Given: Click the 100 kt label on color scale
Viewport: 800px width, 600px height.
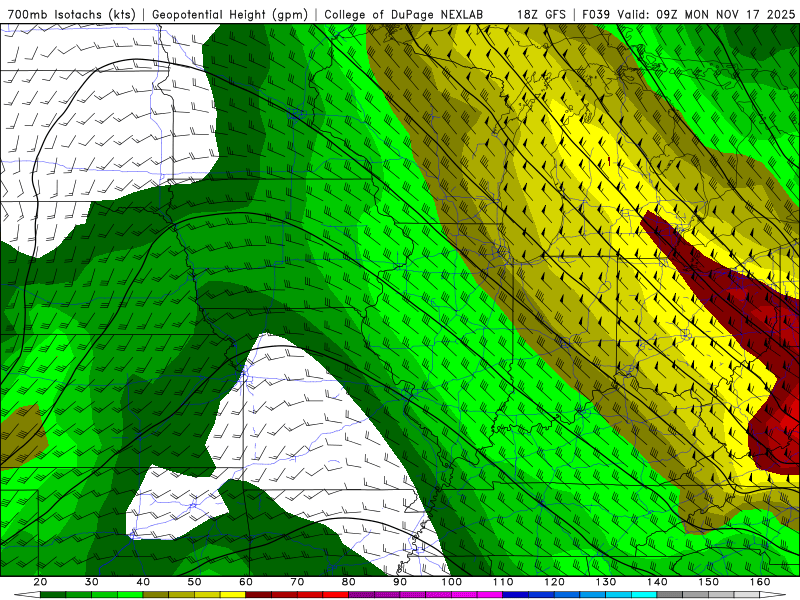Looking at the screenshot, I should point(452,582).
